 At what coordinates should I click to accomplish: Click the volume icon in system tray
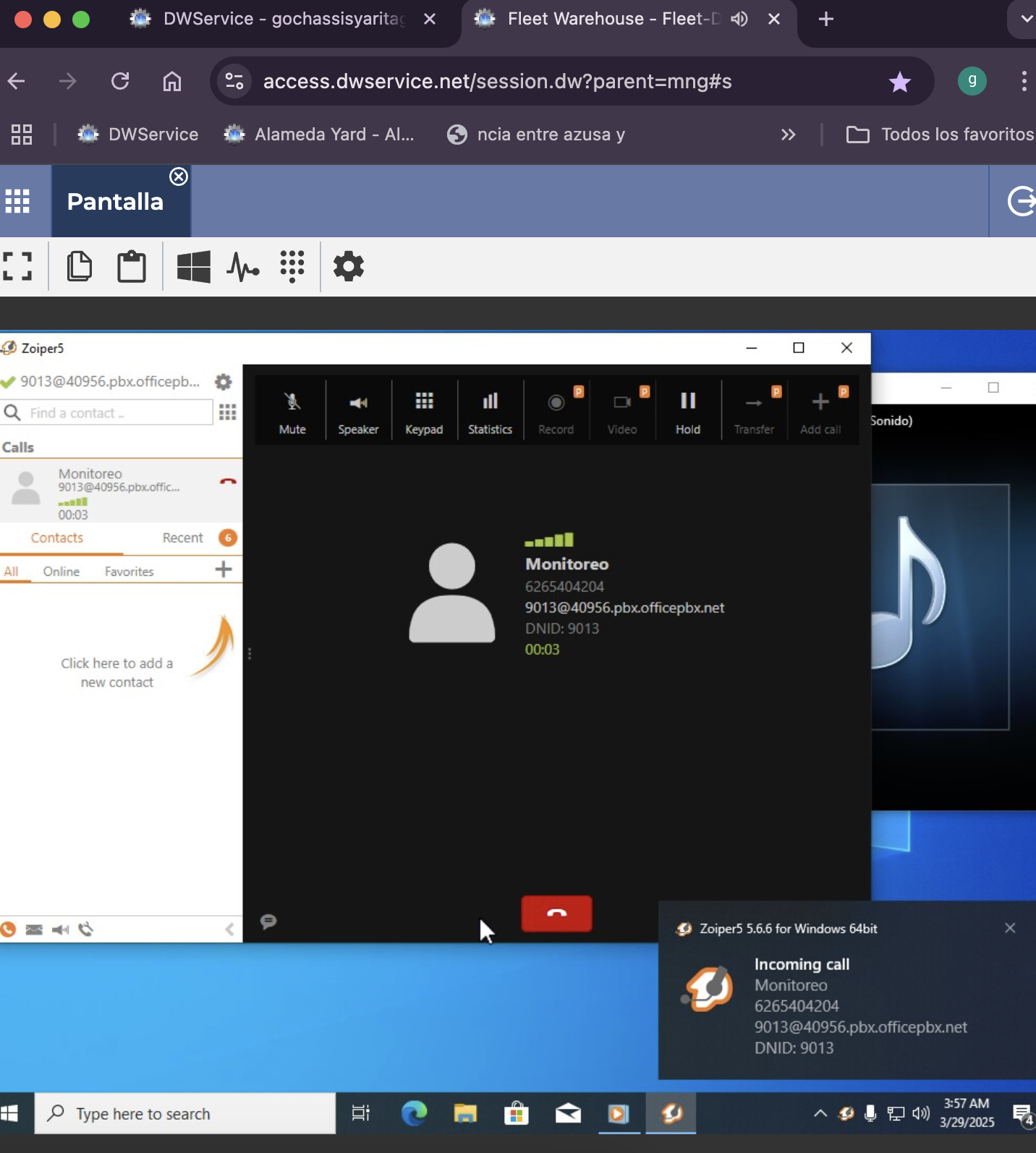[921, 1113]
